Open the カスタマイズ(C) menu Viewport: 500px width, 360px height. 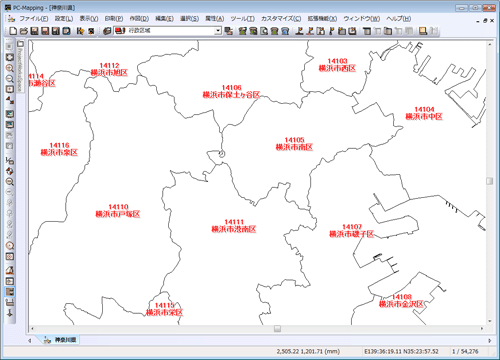tap(281, 19)
